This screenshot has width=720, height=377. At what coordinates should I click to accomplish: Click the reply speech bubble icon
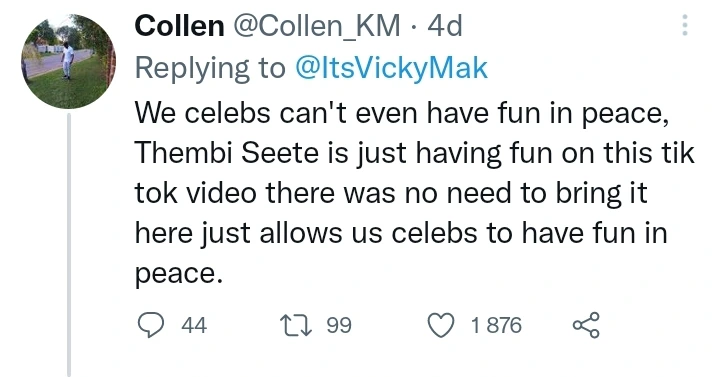151,325
